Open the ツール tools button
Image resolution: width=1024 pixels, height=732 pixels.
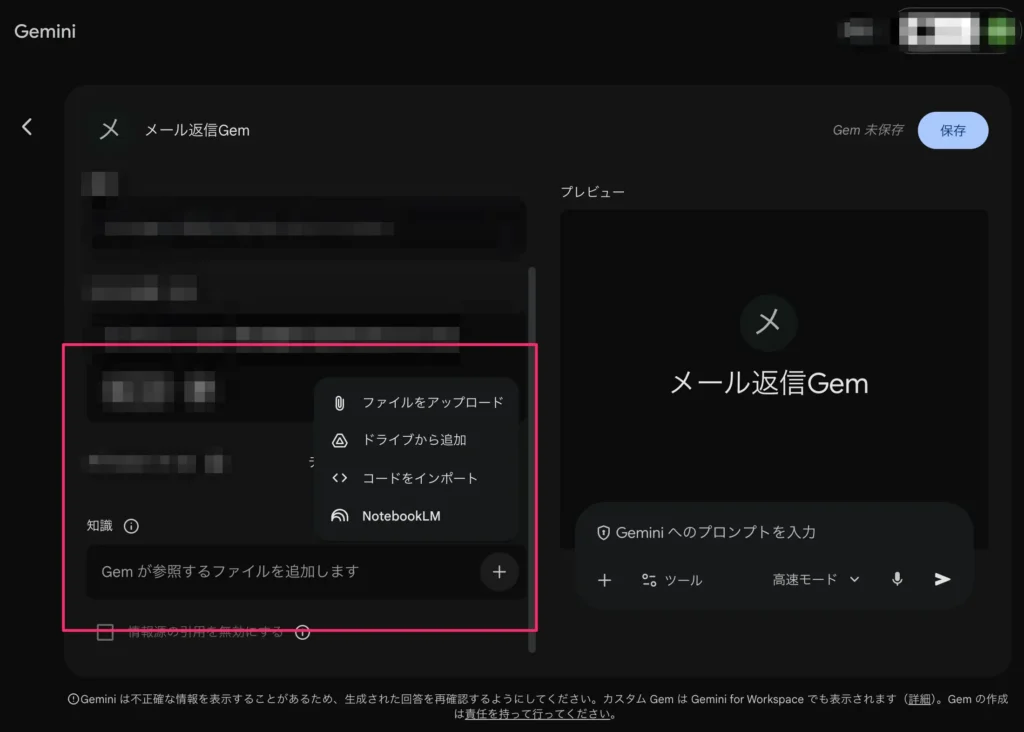tap(671, 580)
